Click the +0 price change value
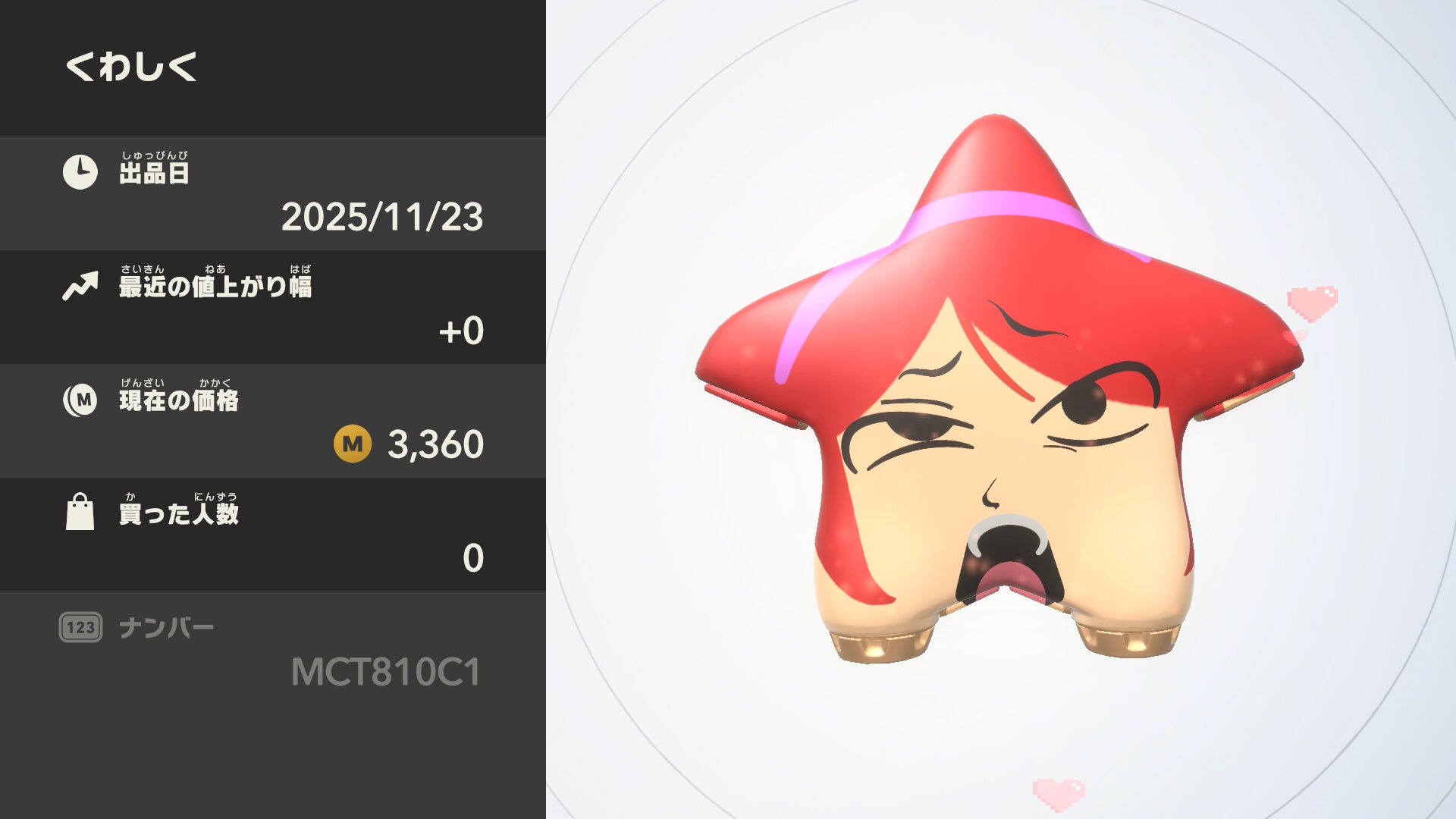Screen dimensions: 1456x819 pyautogui.click(x=461, y=331)
